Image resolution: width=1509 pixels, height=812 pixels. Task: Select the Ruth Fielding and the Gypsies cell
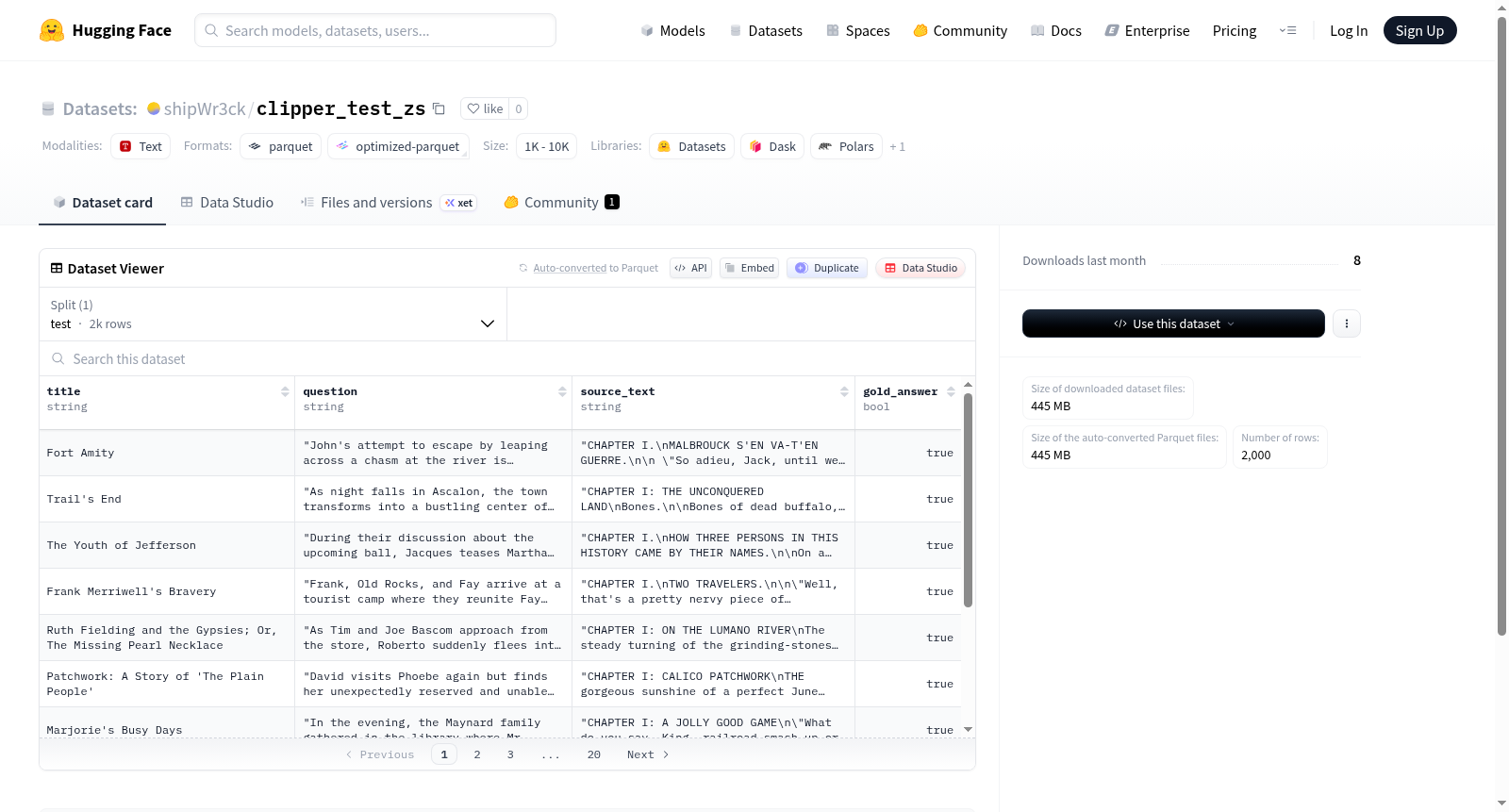coord(167,638)
